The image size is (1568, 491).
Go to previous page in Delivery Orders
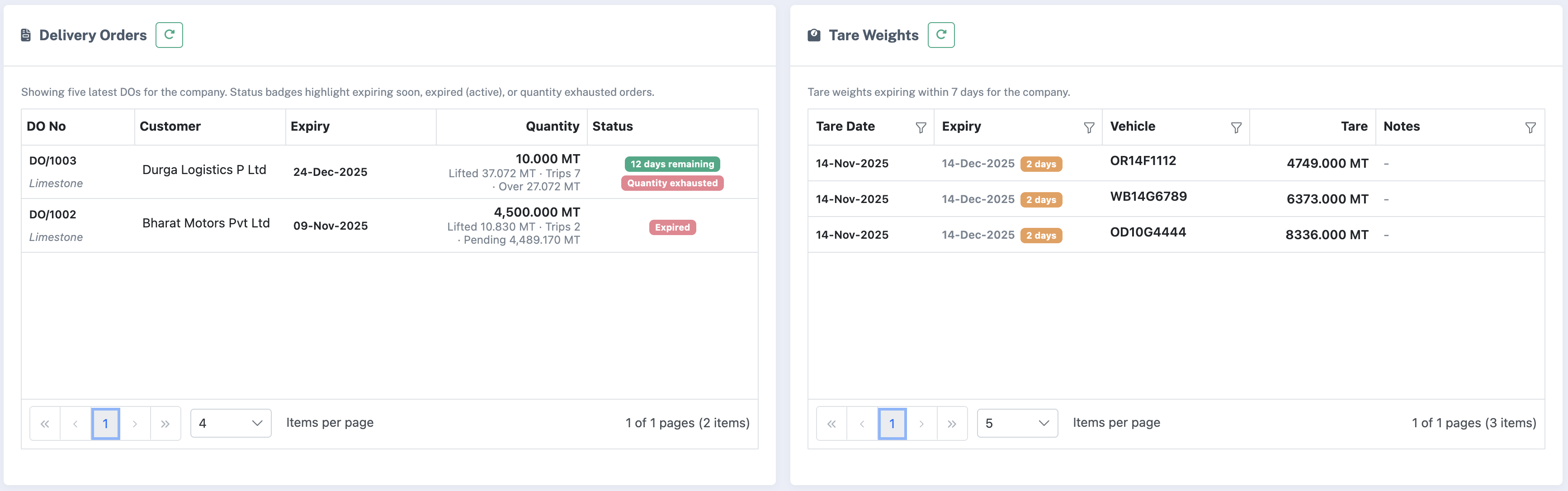[x=76, y=423]
